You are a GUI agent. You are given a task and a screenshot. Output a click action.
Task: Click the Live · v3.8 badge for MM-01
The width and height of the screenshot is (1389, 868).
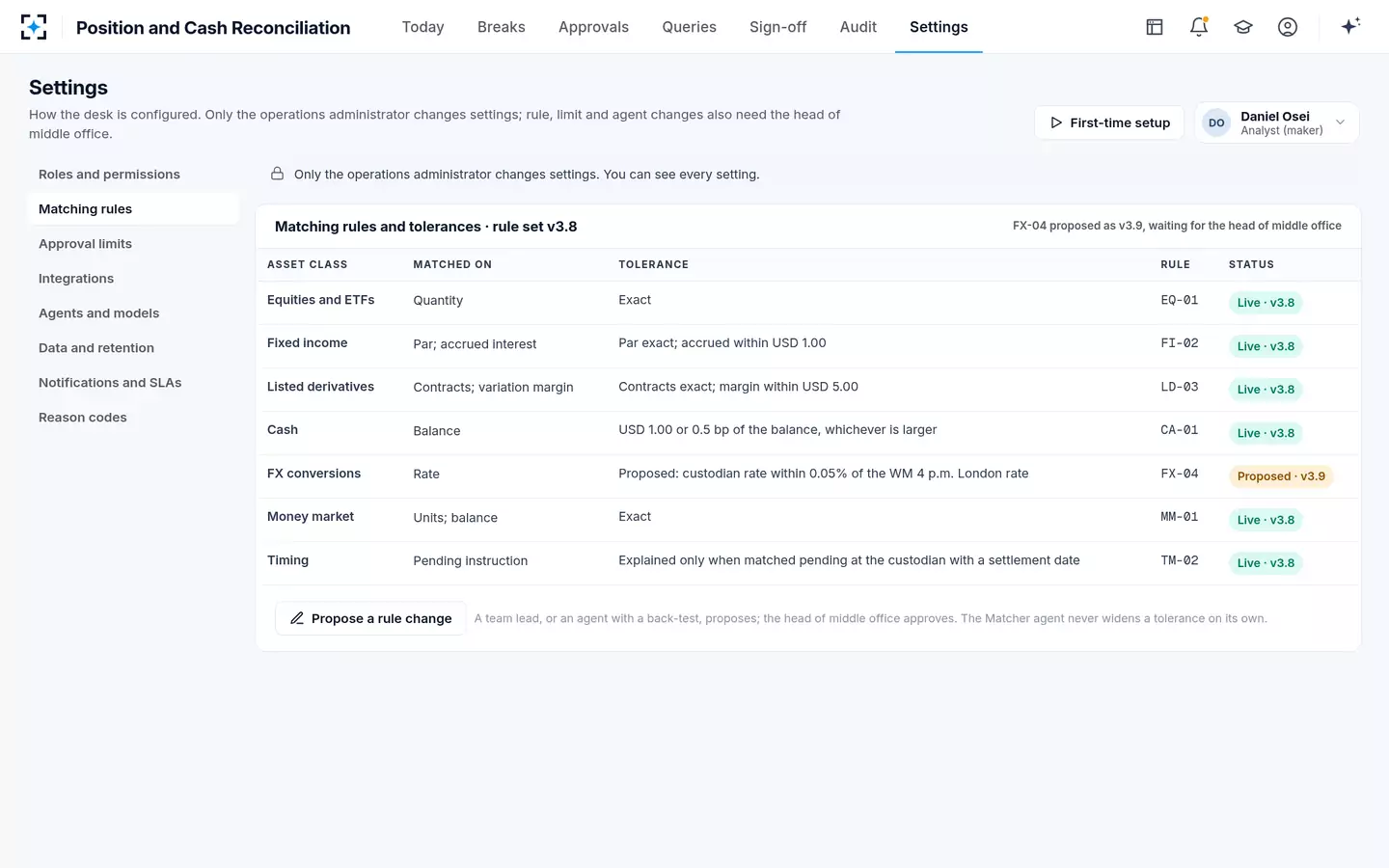click(1266, 520)
